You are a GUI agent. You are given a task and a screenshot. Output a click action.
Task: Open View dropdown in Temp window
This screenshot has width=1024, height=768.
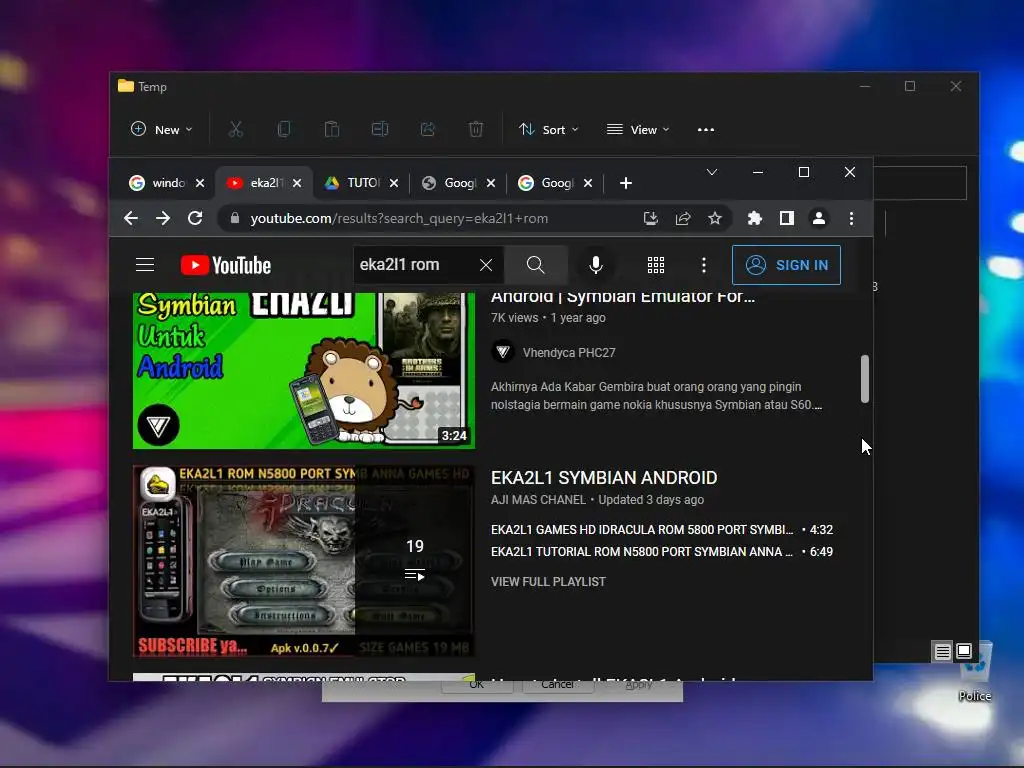638,129
